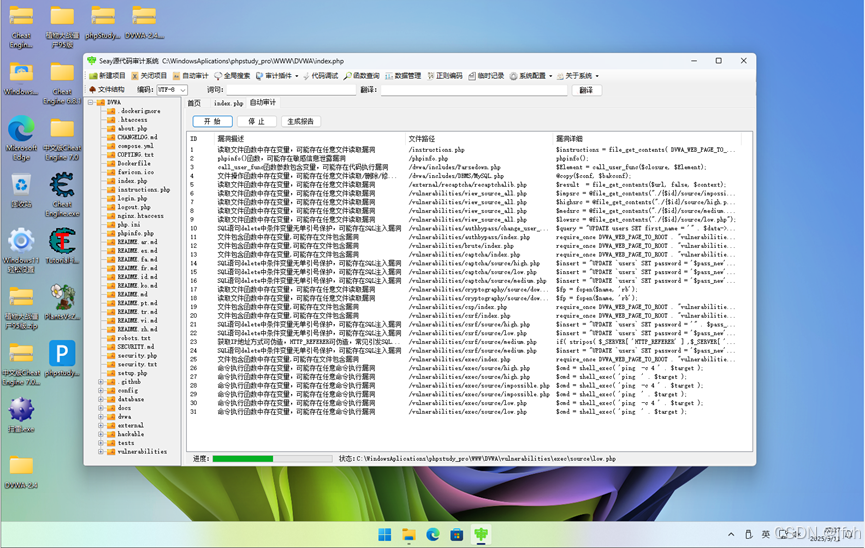The height and width of the screenshot is (548, 865).
Task: Click the 自动审计 toolbar button
Action: pyautogui.click(x=190, y=76)
